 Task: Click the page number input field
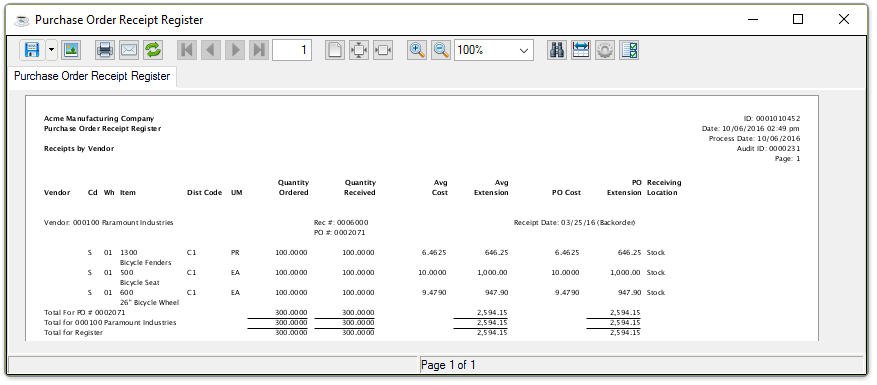(x=292, y=50)
